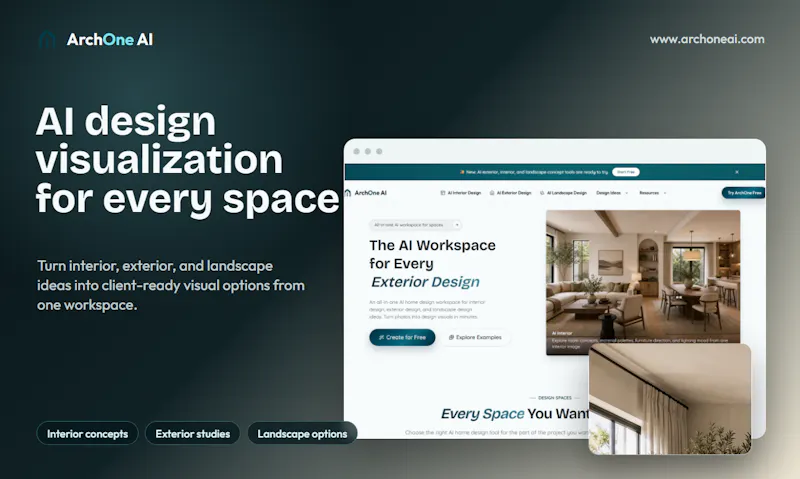Open the www.archoneai.com link
Screen dimensions: 800x479
coord(707,39)
